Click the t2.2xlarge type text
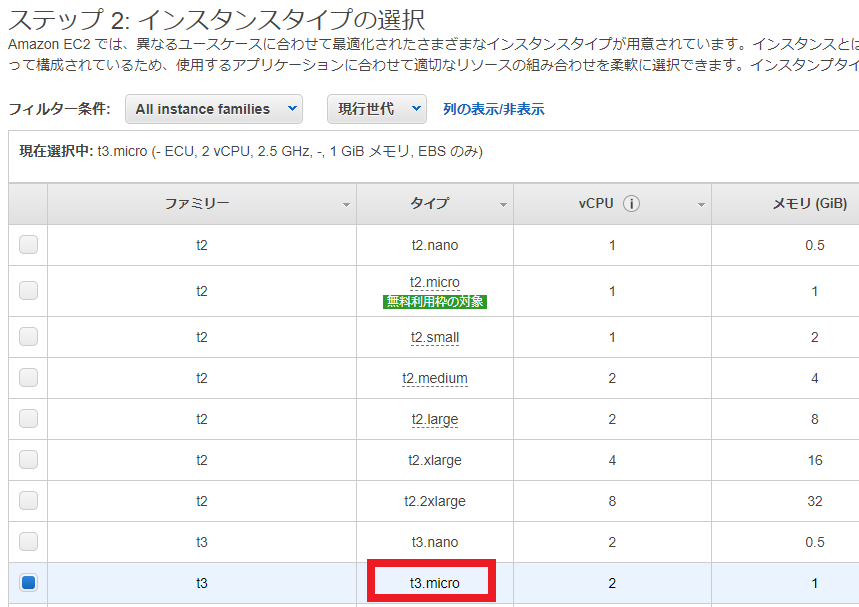Viewport: 859px width, 607px height. tap(435, 501)
